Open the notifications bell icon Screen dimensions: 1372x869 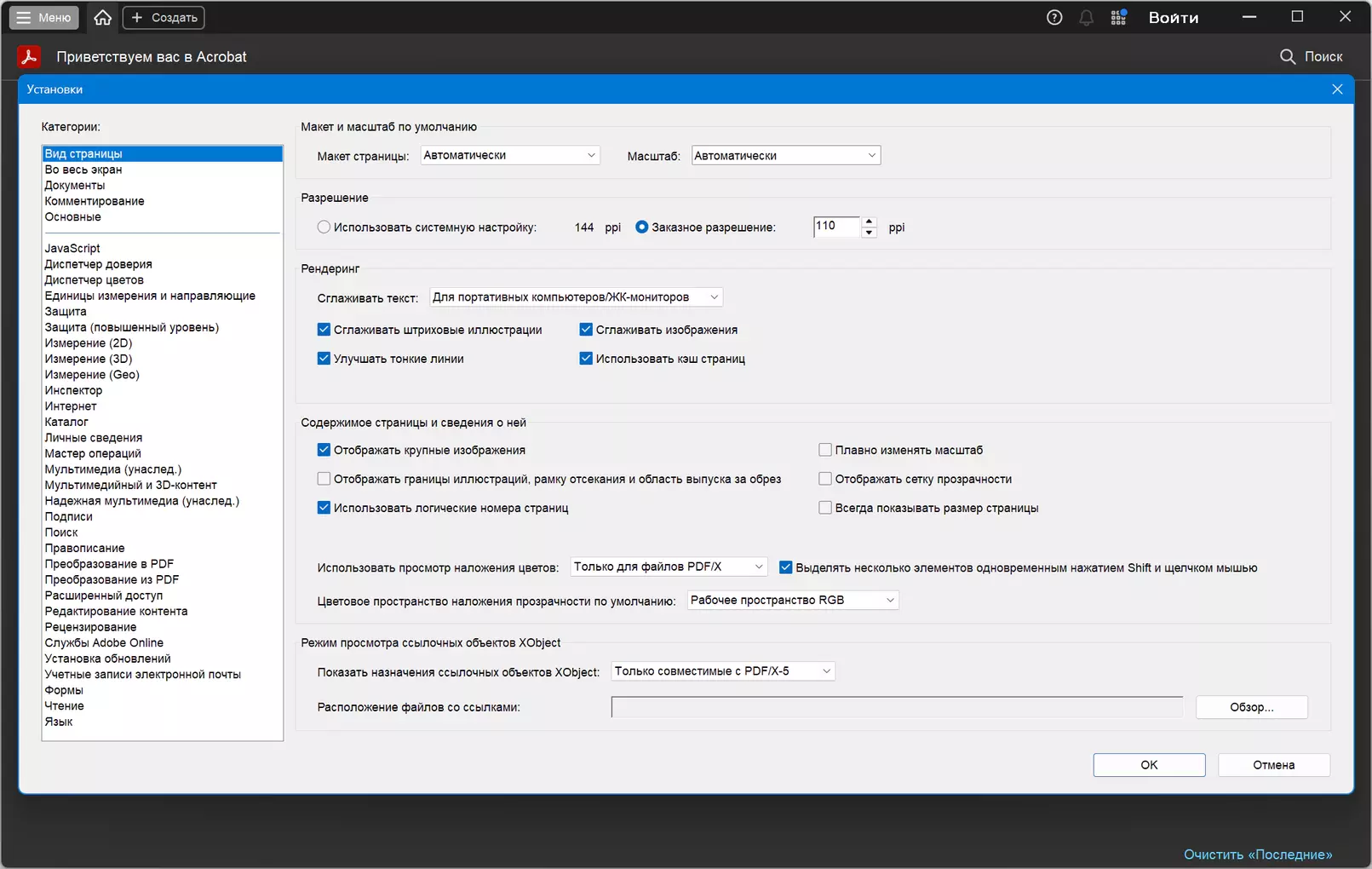(1086, 17)
